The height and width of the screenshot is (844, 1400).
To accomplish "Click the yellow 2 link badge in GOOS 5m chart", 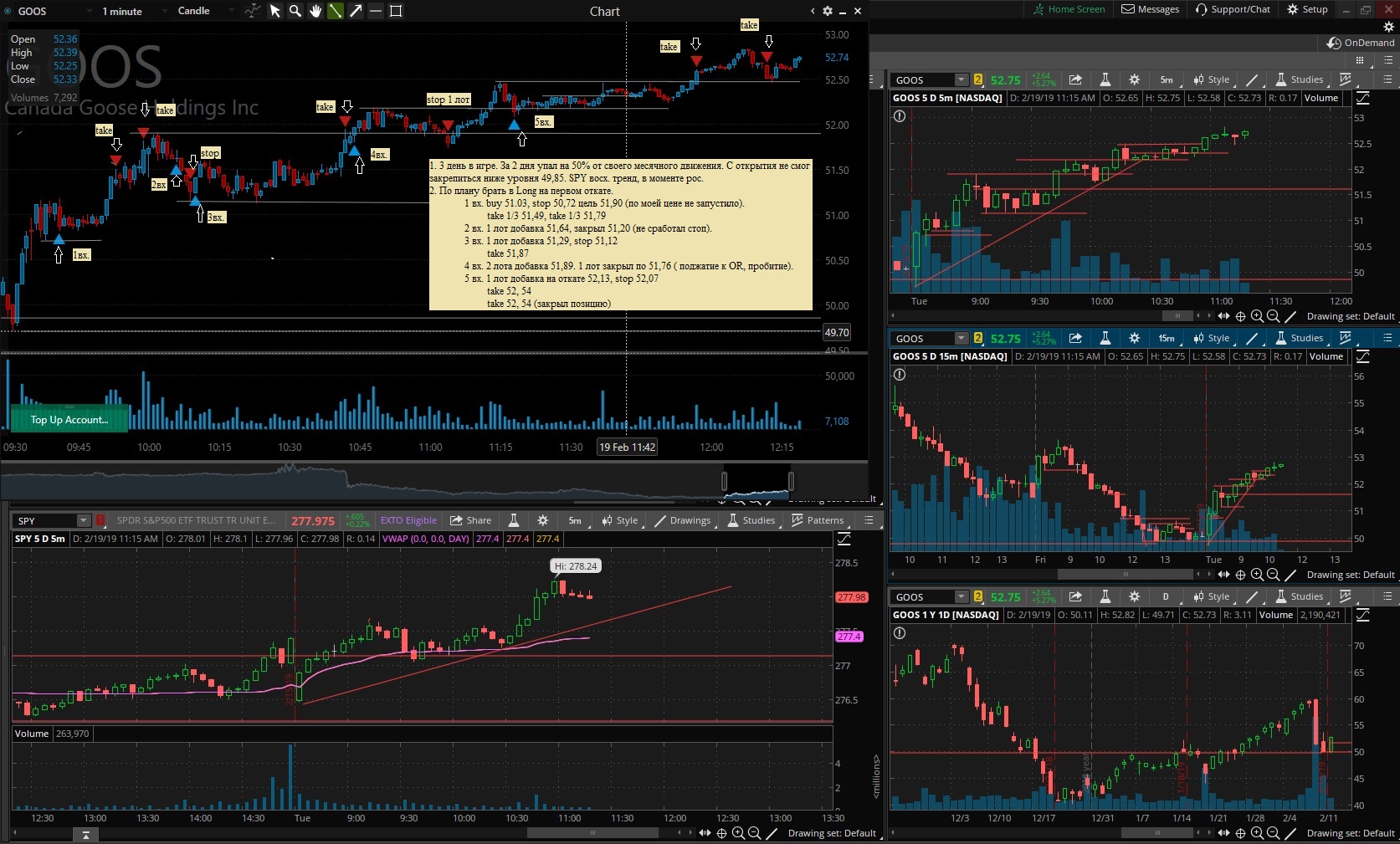I will pyautogui.click(x=977, y=79).
